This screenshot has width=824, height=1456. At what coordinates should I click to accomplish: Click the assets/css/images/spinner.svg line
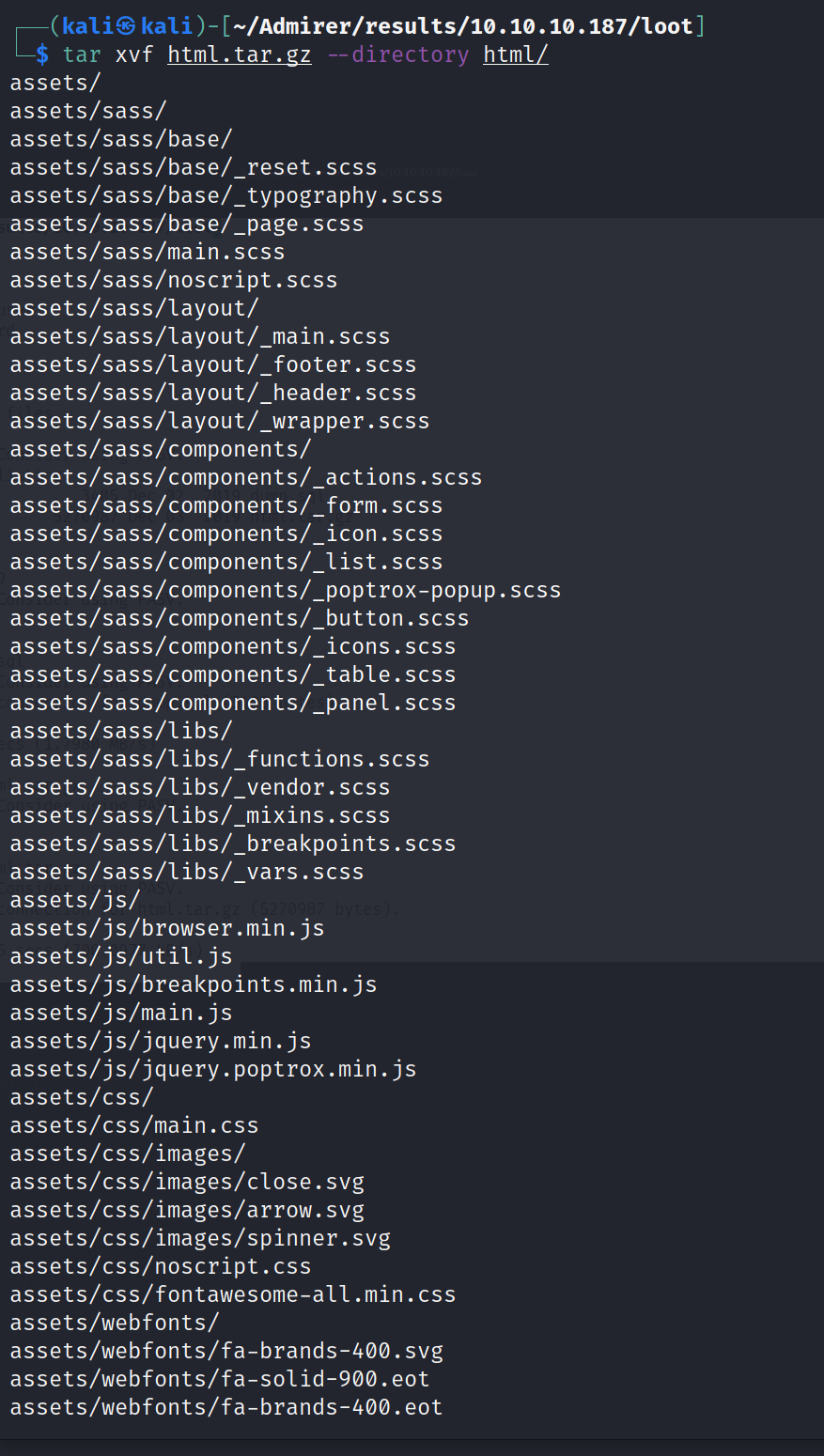(x=199, y=1238)
